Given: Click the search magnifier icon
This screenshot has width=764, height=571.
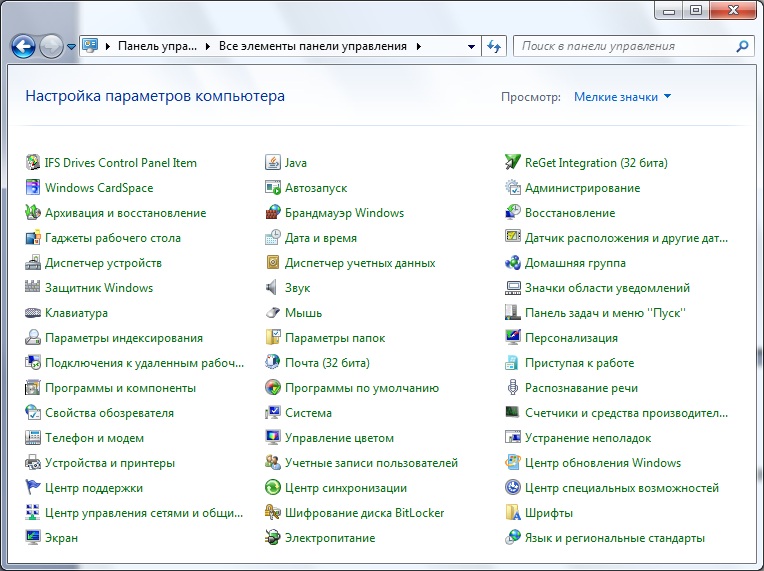Looking at the screenshot, I should tap(742, 46).
